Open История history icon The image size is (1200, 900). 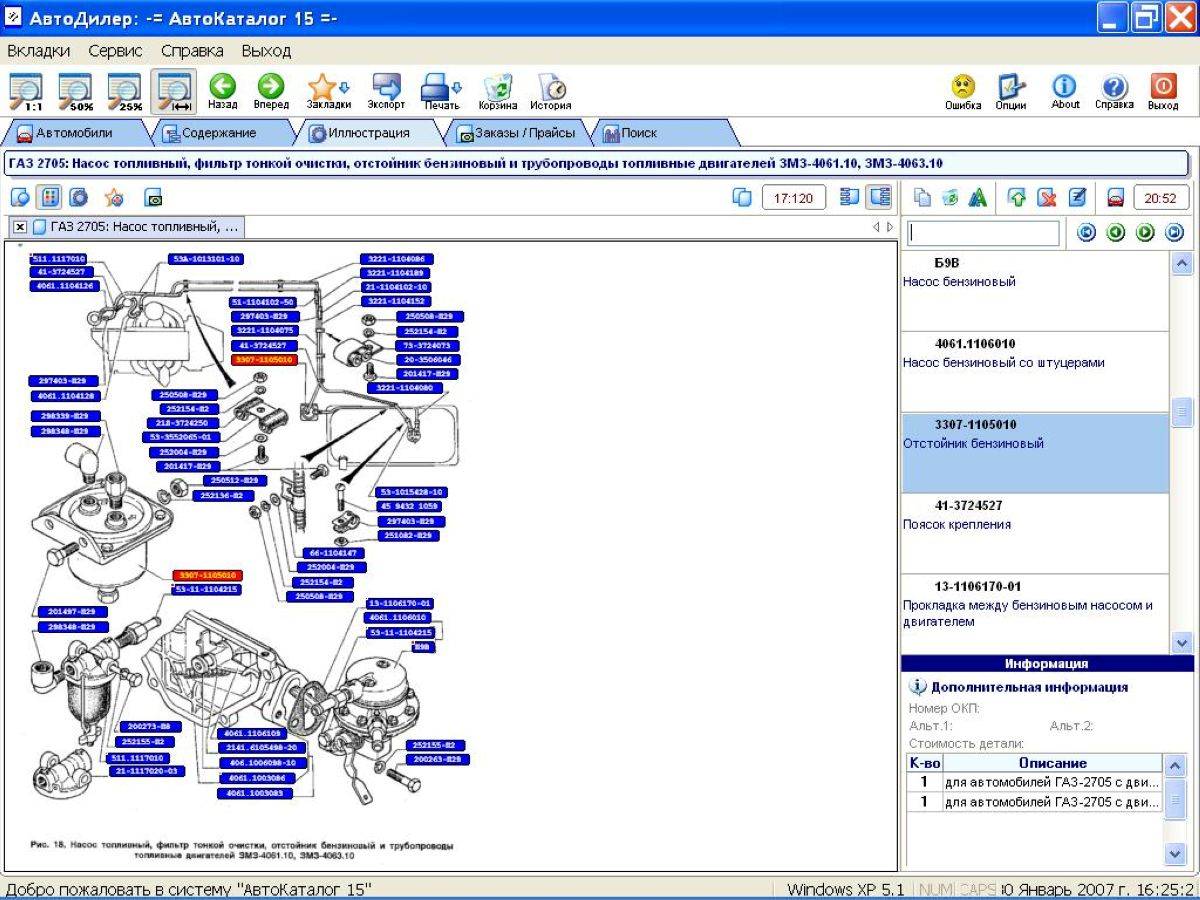(x=550, y=90)
